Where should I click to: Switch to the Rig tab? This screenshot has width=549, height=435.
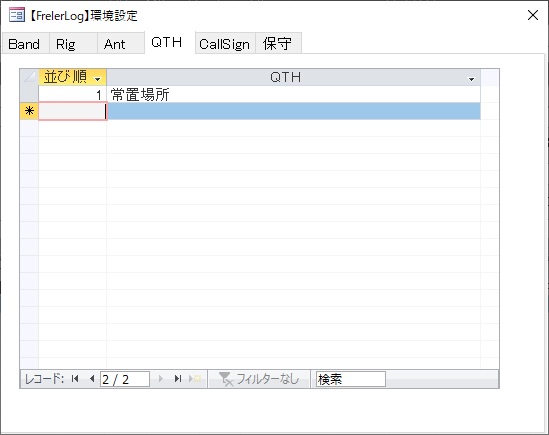(66, 44)
